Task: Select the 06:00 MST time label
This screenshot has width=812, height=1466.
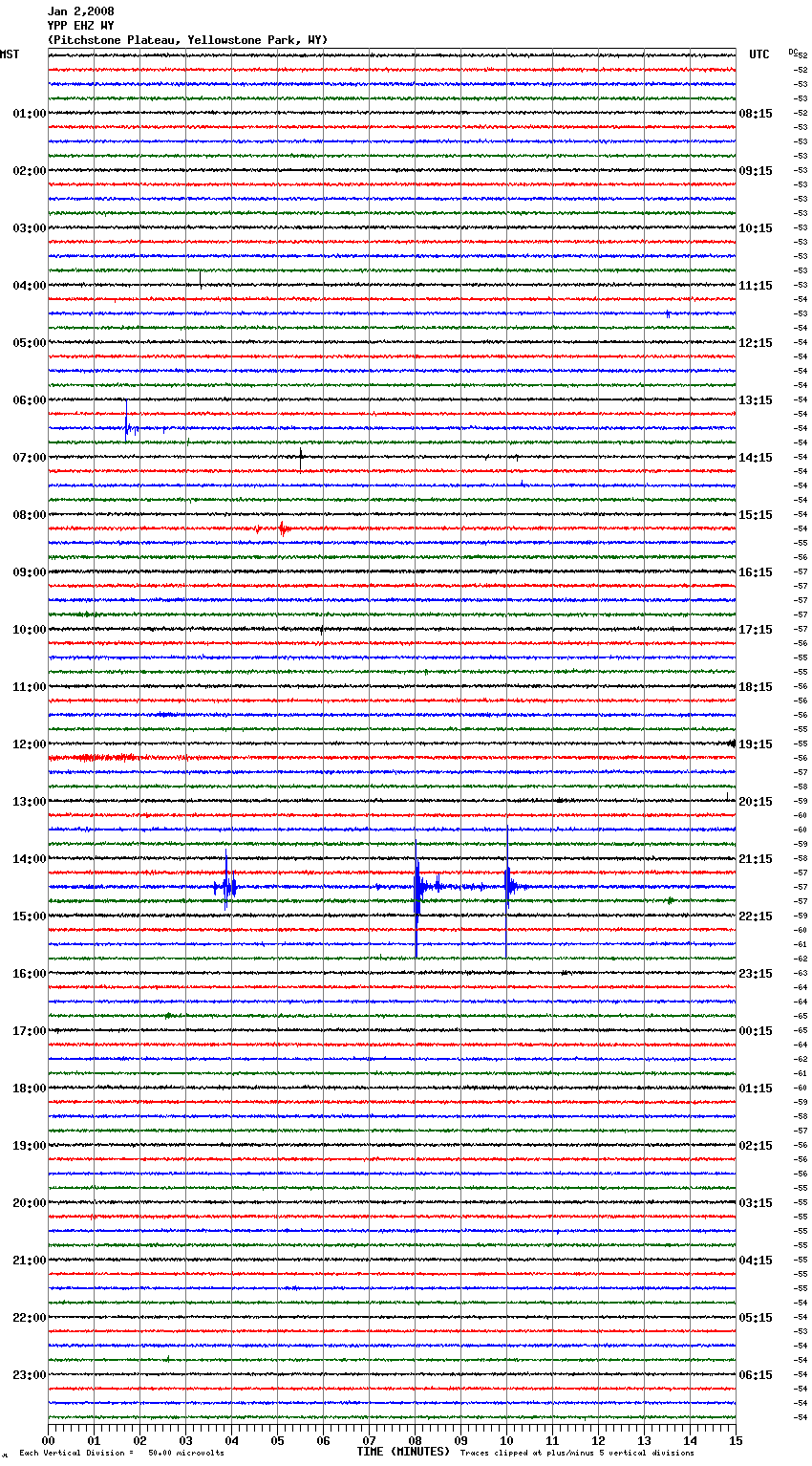Action: click(30, 400)
